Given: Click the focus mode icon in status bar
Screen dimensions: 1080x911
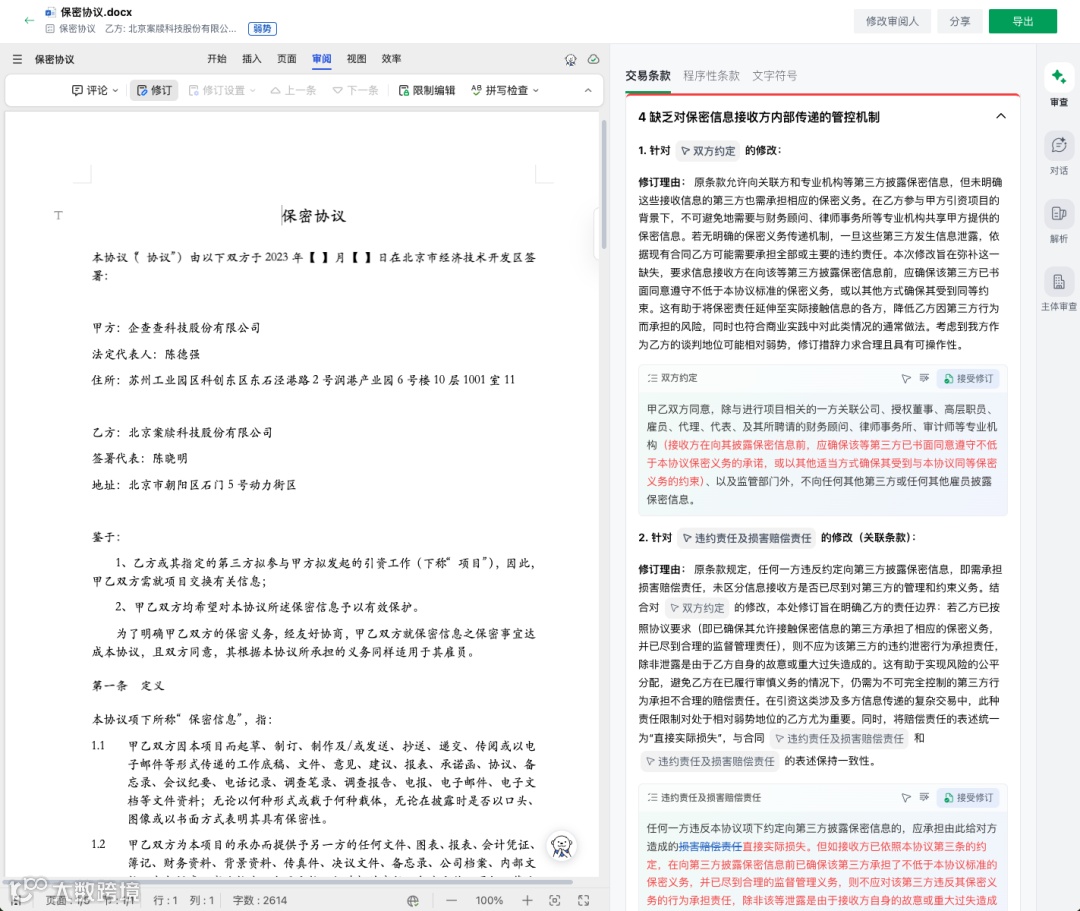Looking at the screenshot, I should click(x=554, y=901).
